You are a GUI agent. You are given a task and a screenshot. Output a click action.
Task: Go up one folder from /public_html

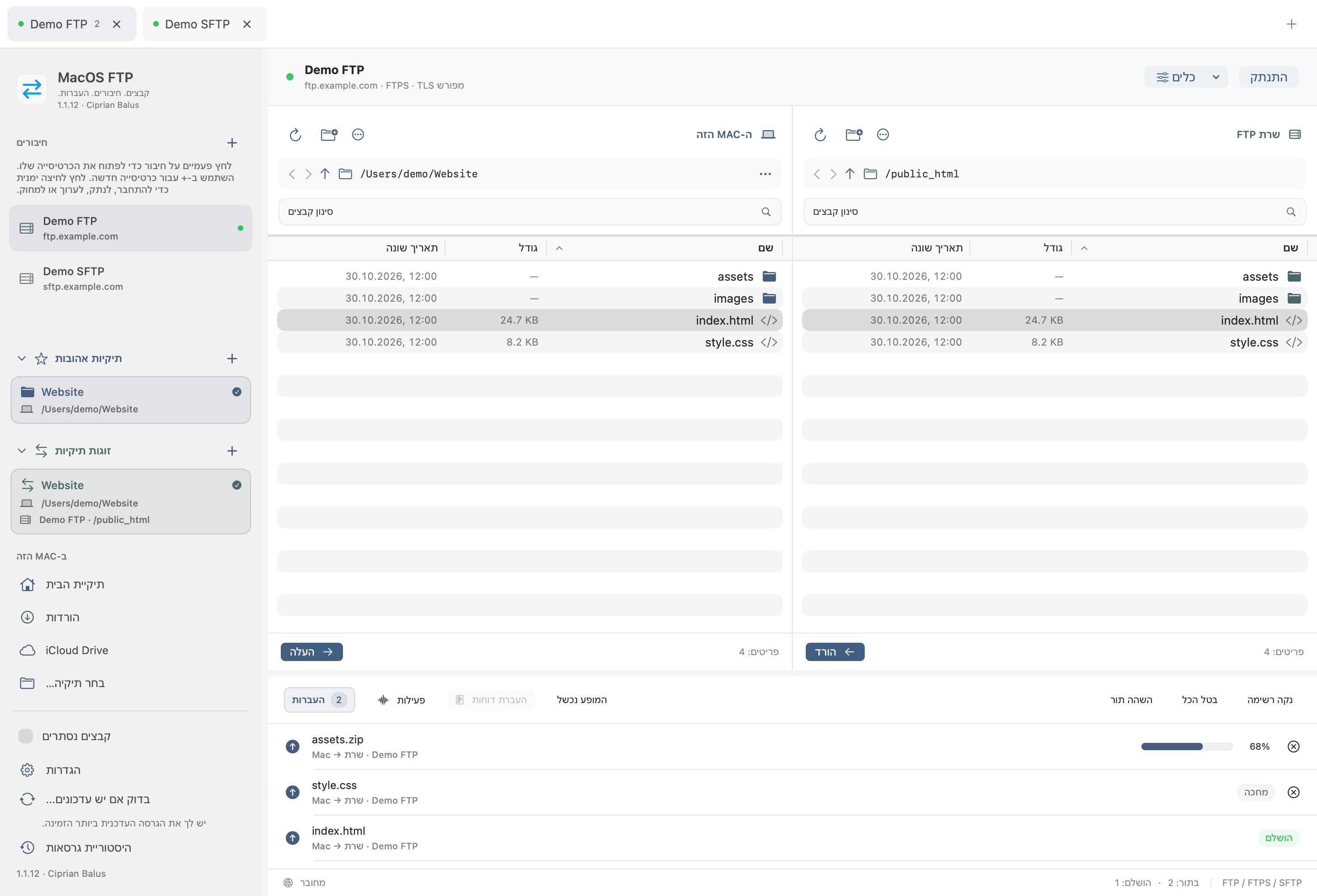click(x=850, y=174)
